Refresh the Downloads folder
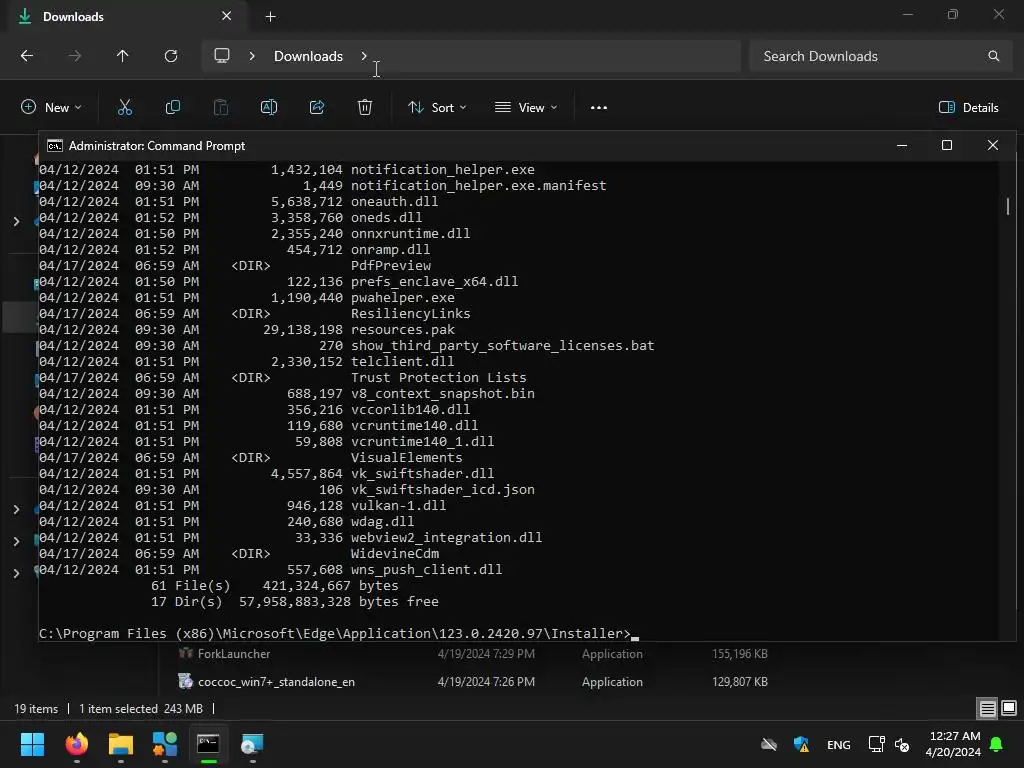The height and width of the screenshot is (768, 1024). pyautogui.click(x=171, y=56)
